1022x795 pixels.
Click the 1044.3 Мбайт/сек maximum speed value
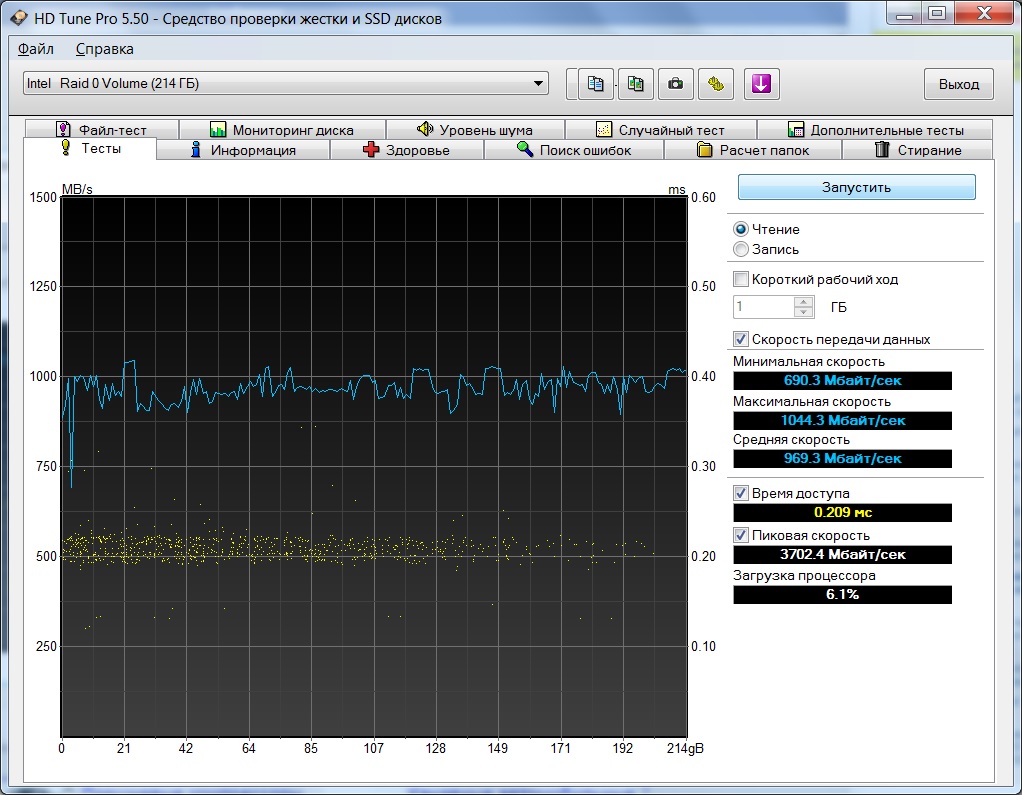tap(842, 420)
